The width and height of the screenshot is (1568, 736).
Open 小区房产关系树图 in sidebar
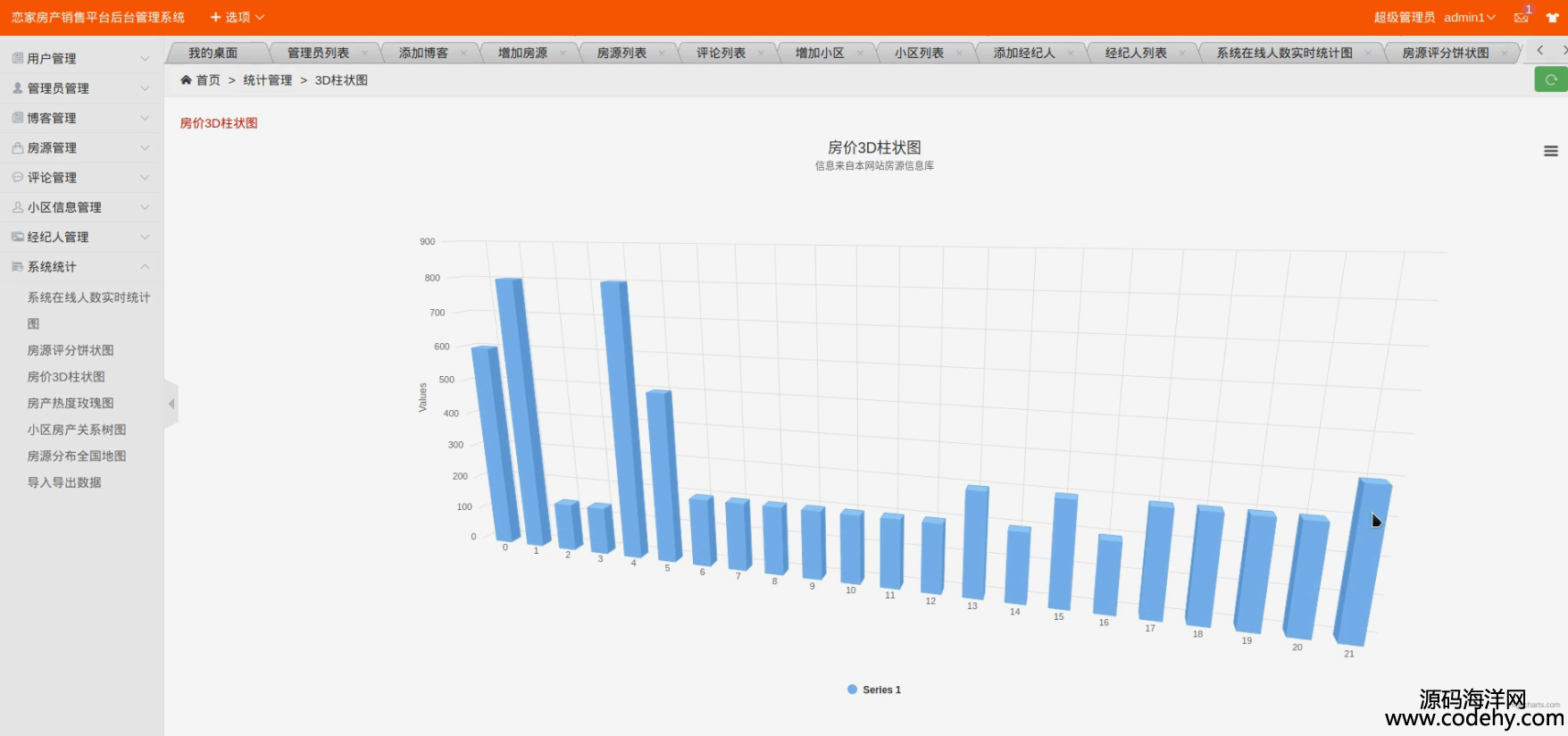[x=77, y=430]
